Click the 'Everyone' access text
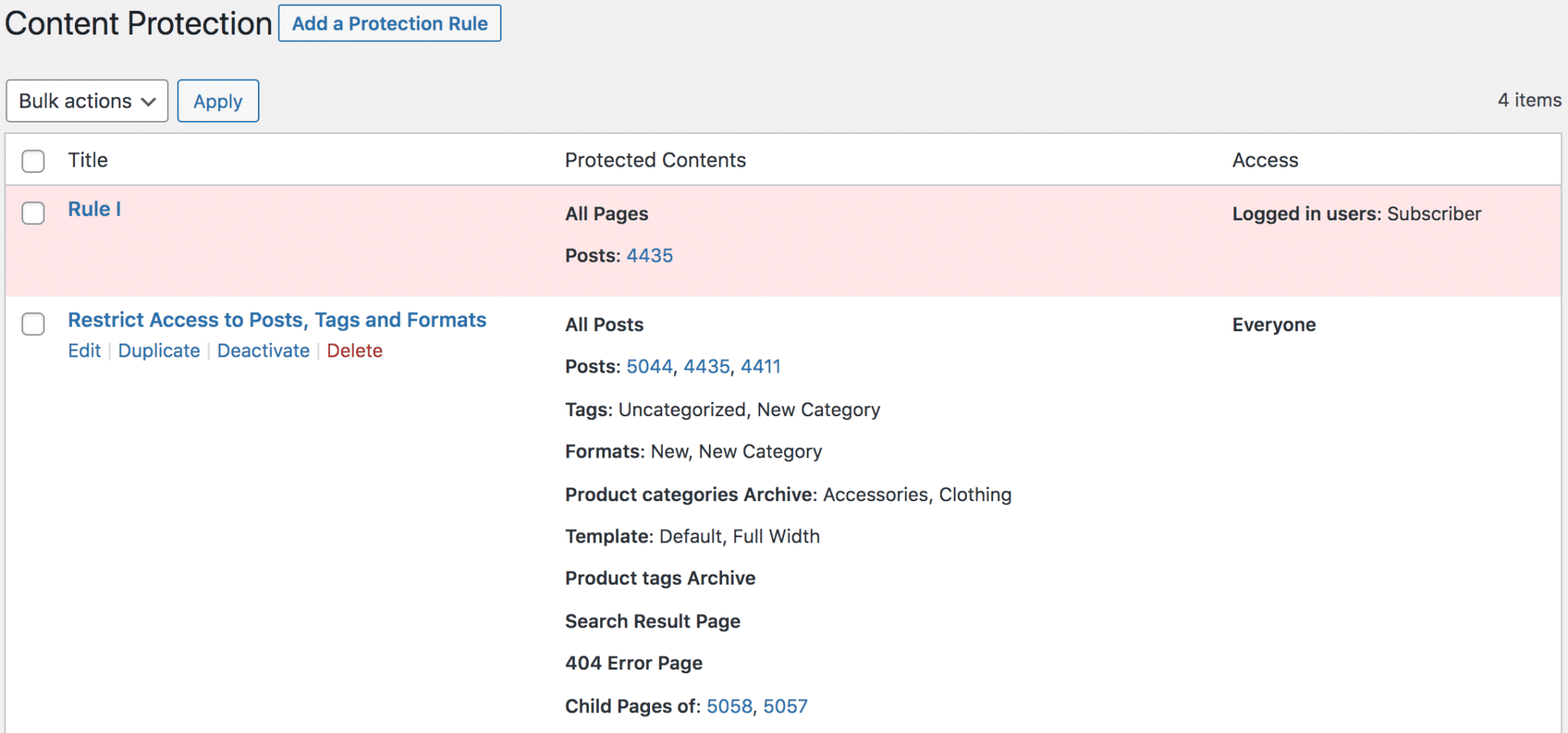Screen dimensions: 1568x733 [x=1274, y=324]
